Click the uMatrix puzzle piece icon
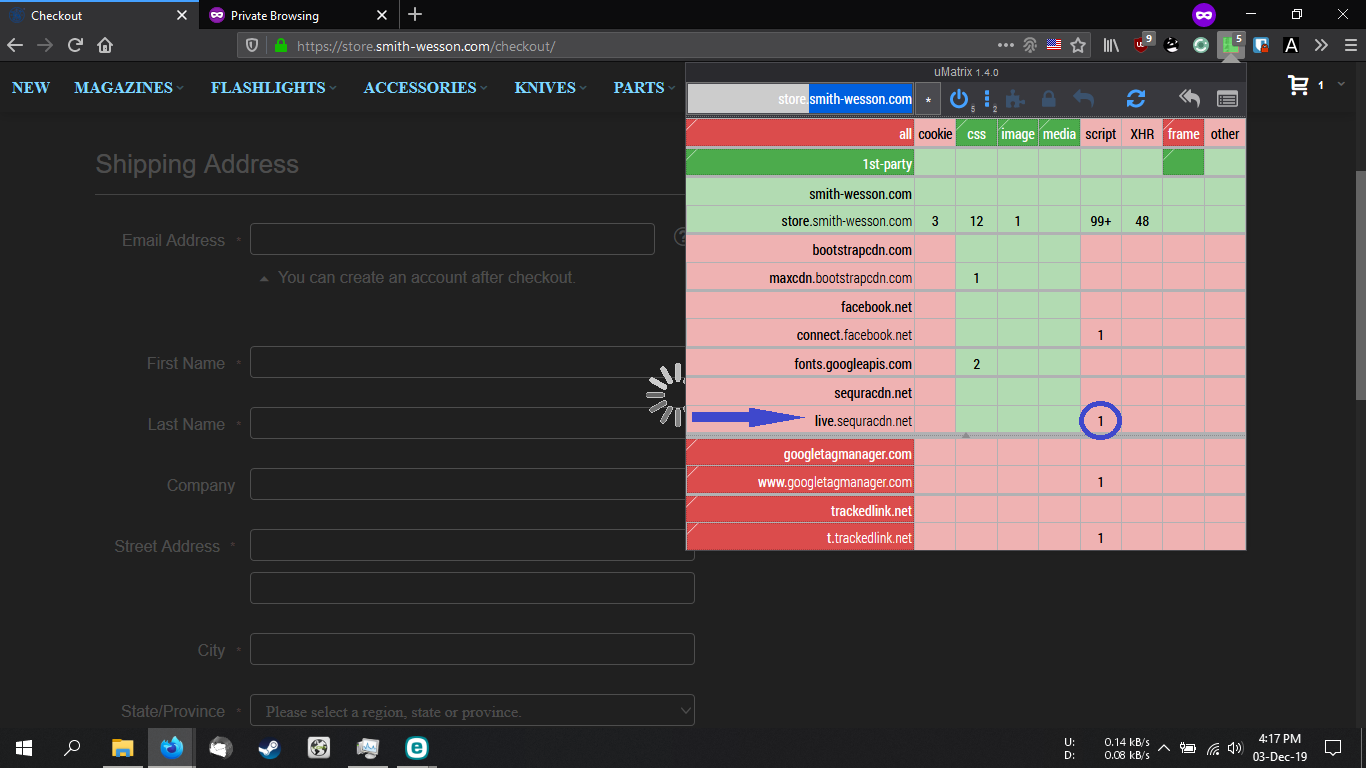The width and height of the screenshot is (1366, 768). [x=1016, y=99]
